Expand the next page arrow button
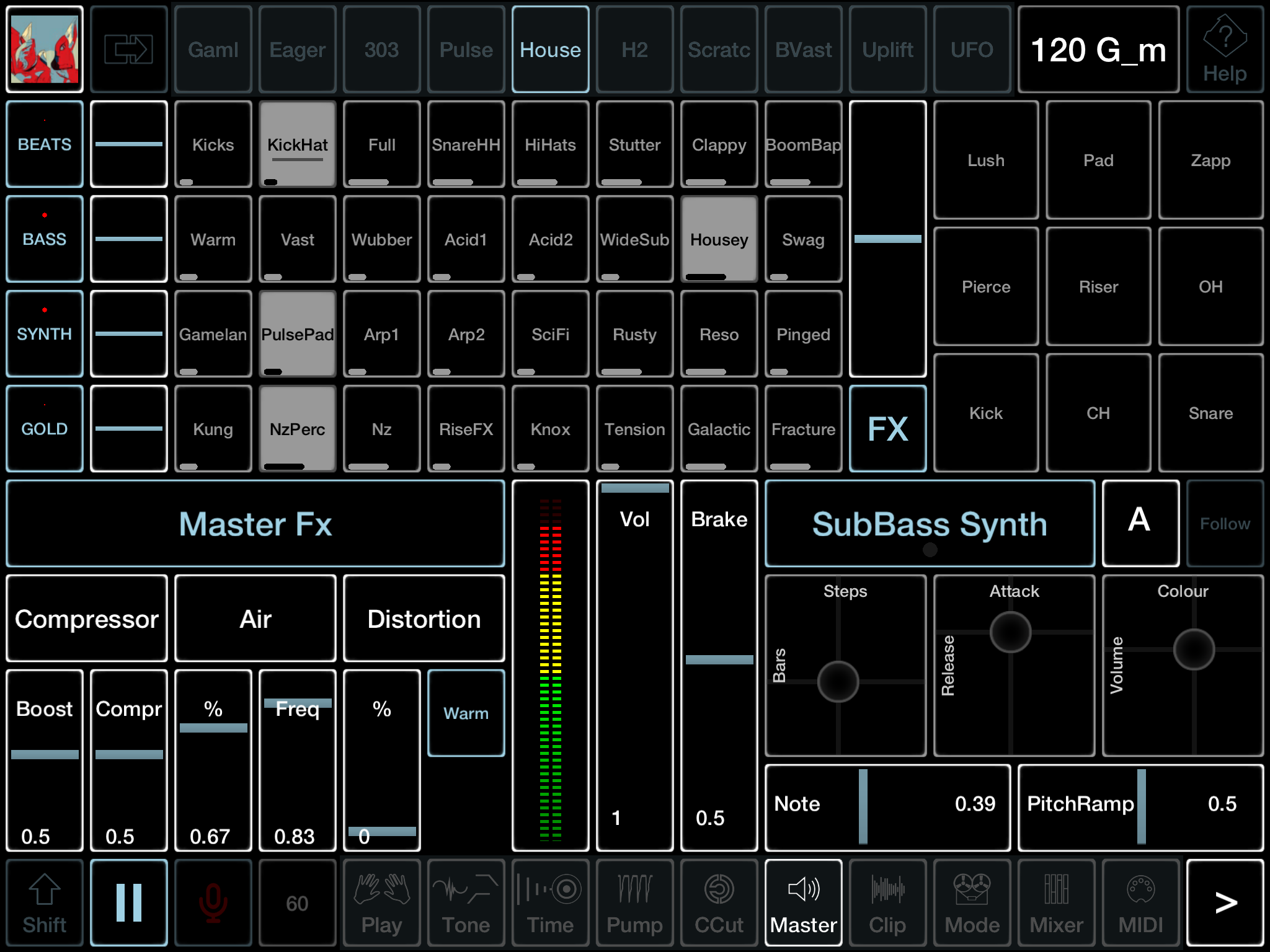The image size is (1270, 952). pos(1224,902)
